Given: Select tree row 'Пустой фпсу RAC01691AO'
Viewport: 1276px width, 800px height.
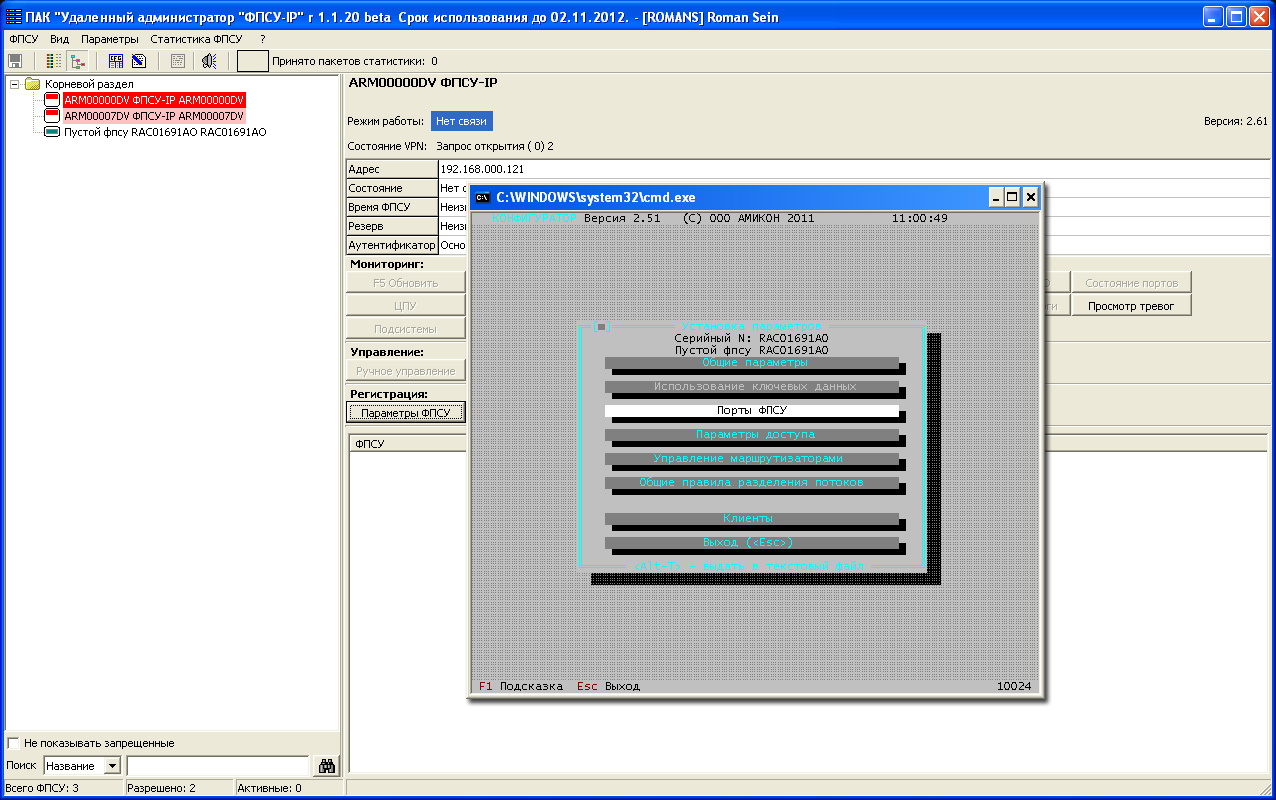Looking at the screenshot, I should (x=165, y=132).
